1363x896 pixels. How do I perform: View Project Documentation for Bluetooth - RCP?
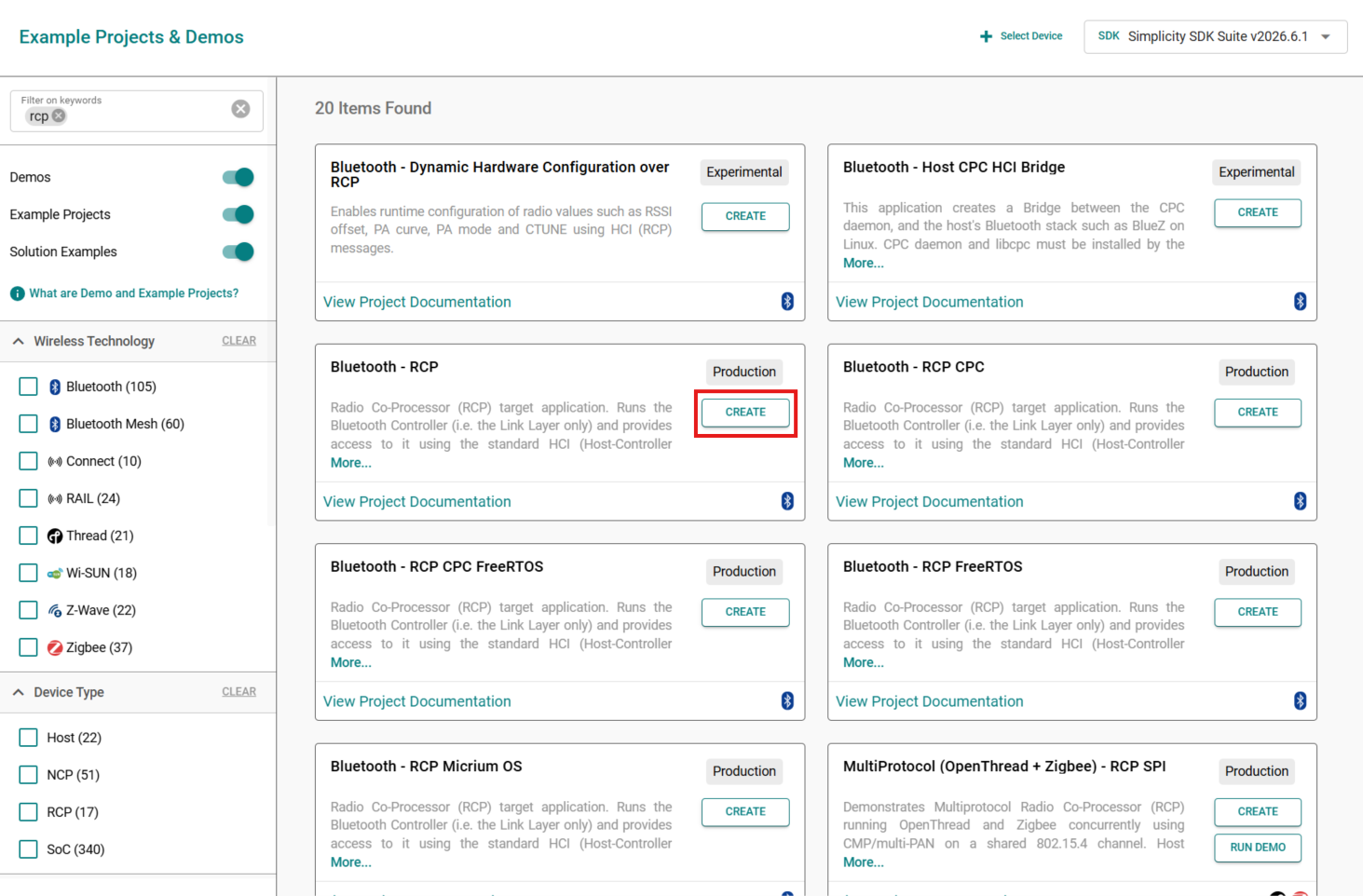[x=416, y=502]
